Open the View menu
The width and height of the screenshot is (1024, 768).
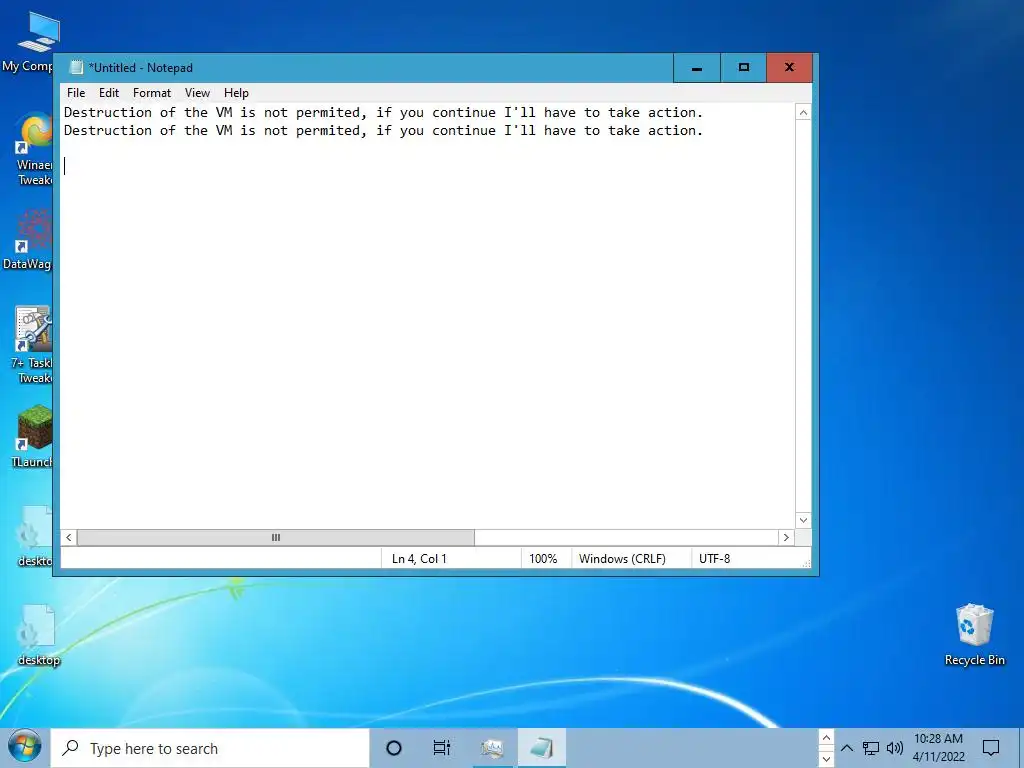point(197,93)
